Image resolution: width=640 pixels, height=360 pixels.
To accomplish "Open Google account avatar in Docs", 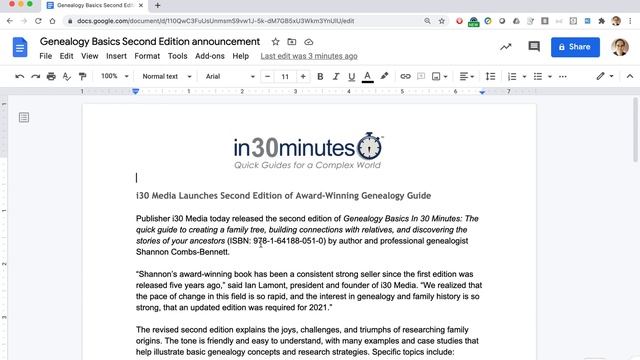I will tap(620, 47).
